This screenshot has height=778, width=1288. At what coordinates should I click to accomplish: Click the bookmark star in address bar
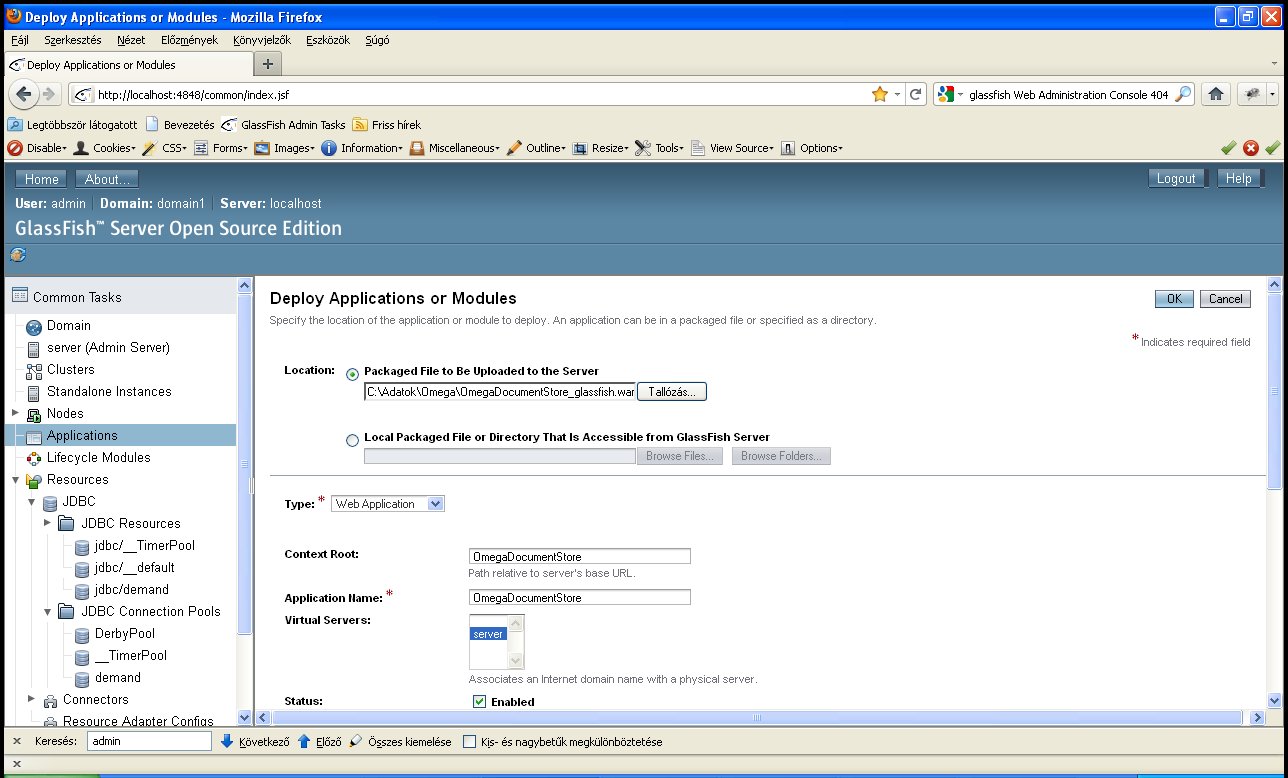[x=880, y=94]
